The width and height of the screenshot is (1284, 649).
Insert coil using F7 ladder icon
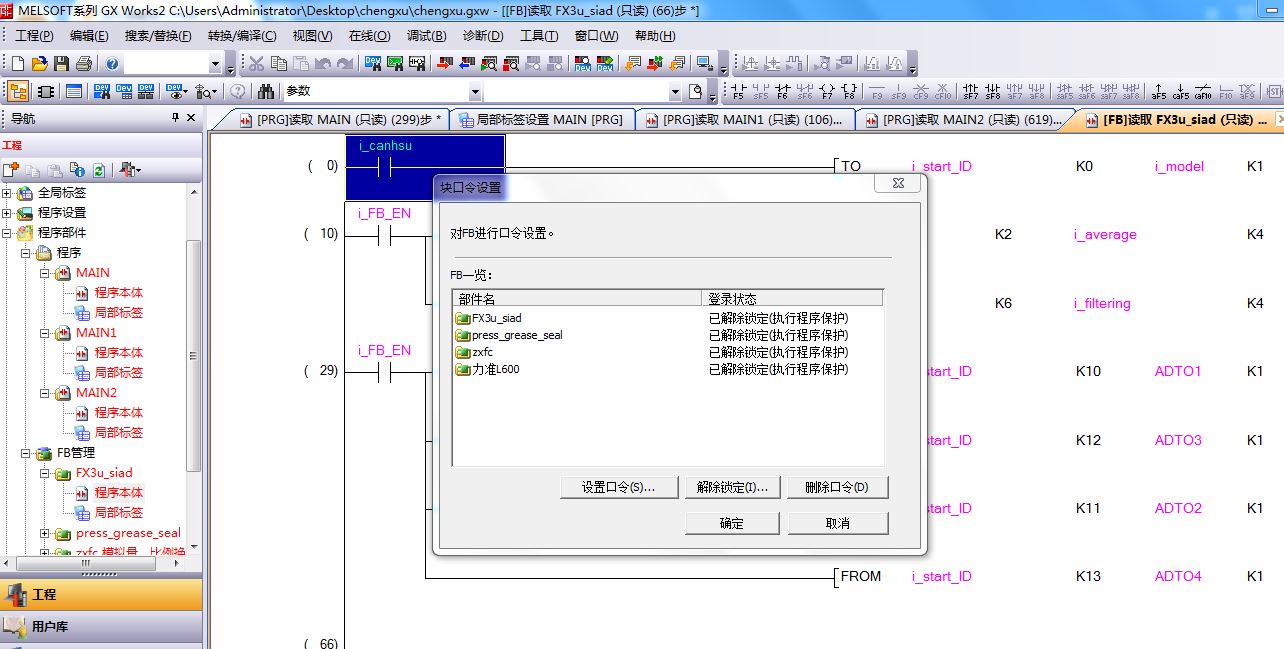[x=827, y=92]
